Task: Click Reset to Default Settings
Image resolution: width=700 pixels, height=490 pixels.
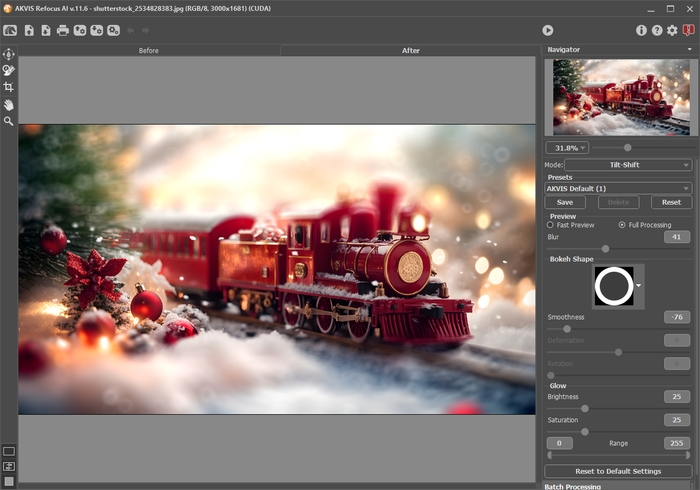Action: pos(618,471)
